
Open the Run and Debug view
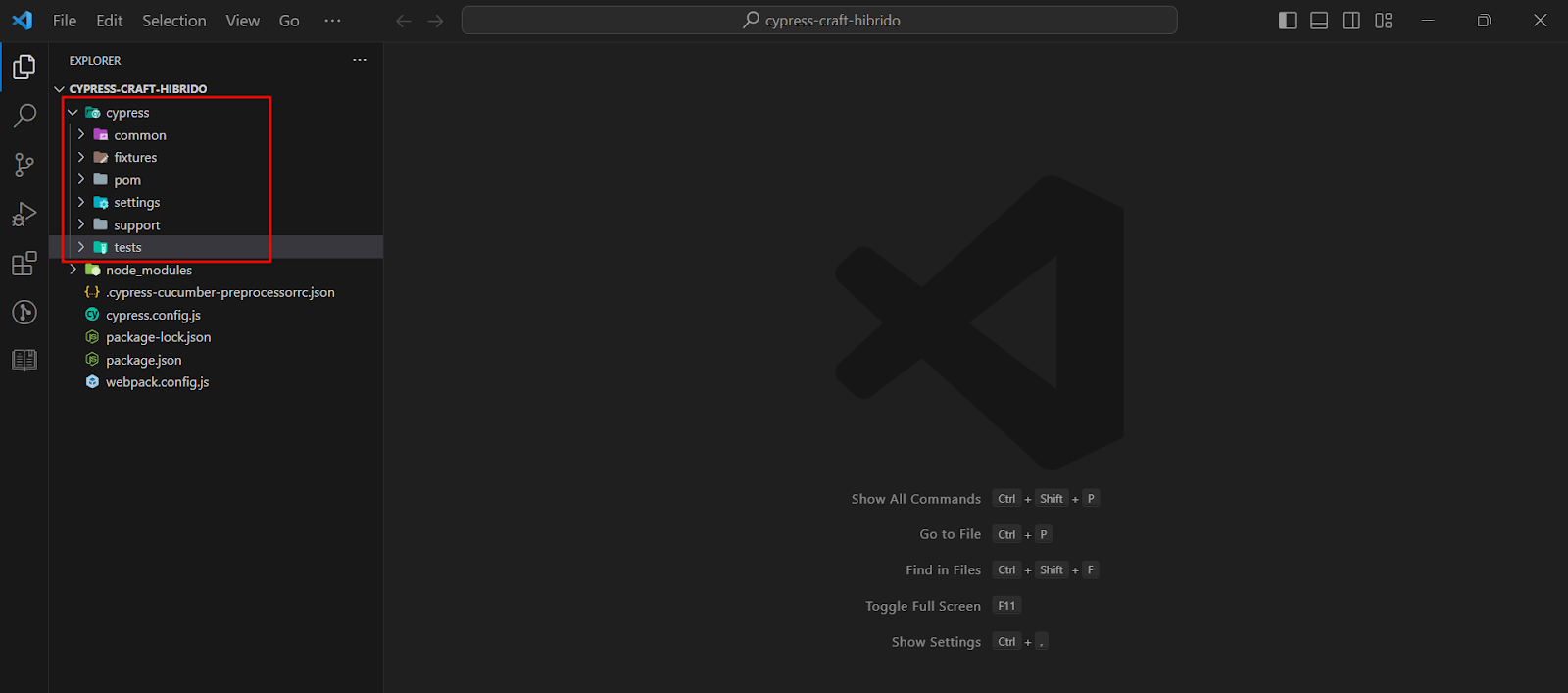point(24,214)
